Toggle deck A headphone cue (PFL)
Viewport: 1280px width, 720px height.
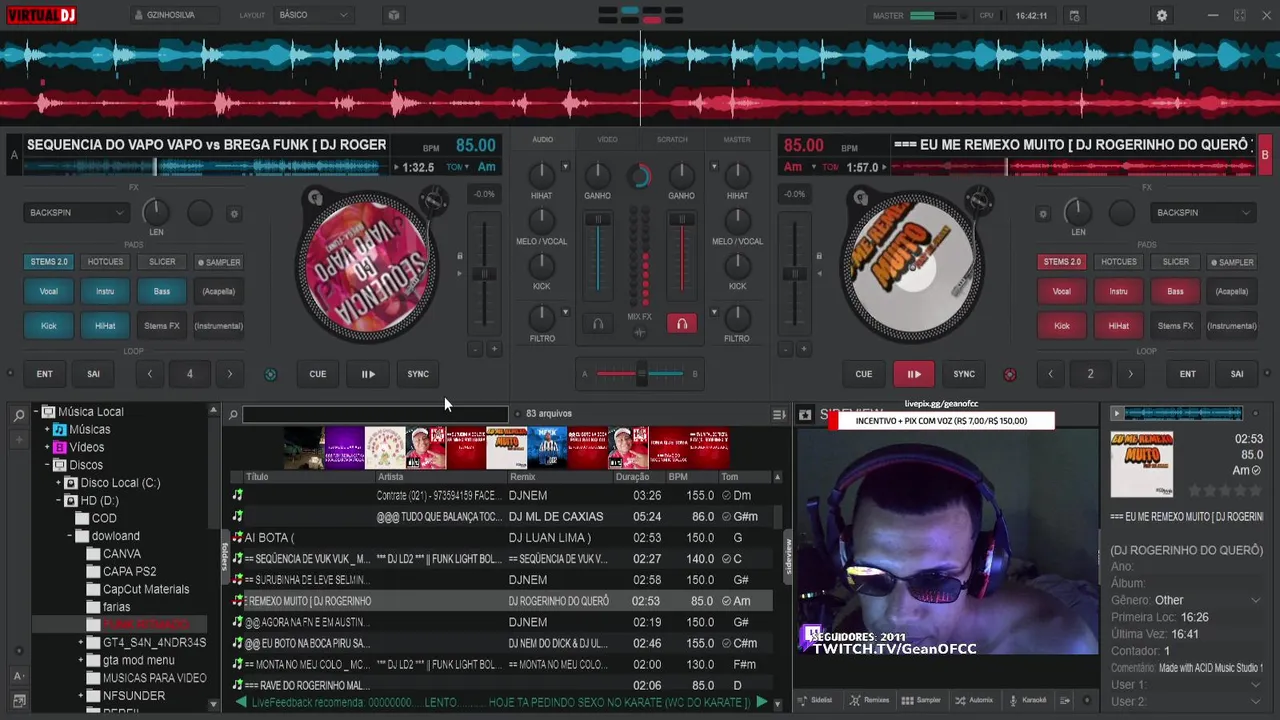(598, 323)
